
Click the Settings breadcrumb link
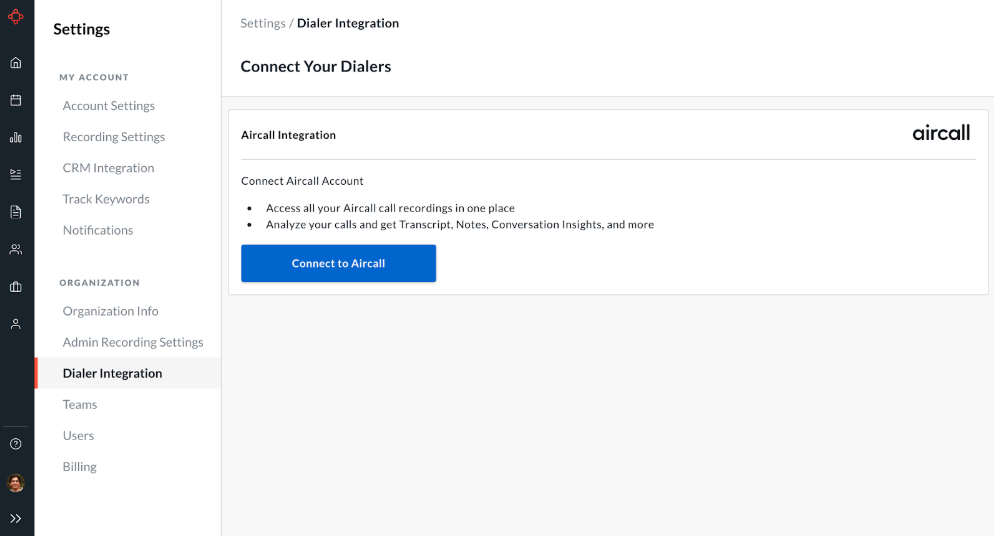click(x=262, y=23)
